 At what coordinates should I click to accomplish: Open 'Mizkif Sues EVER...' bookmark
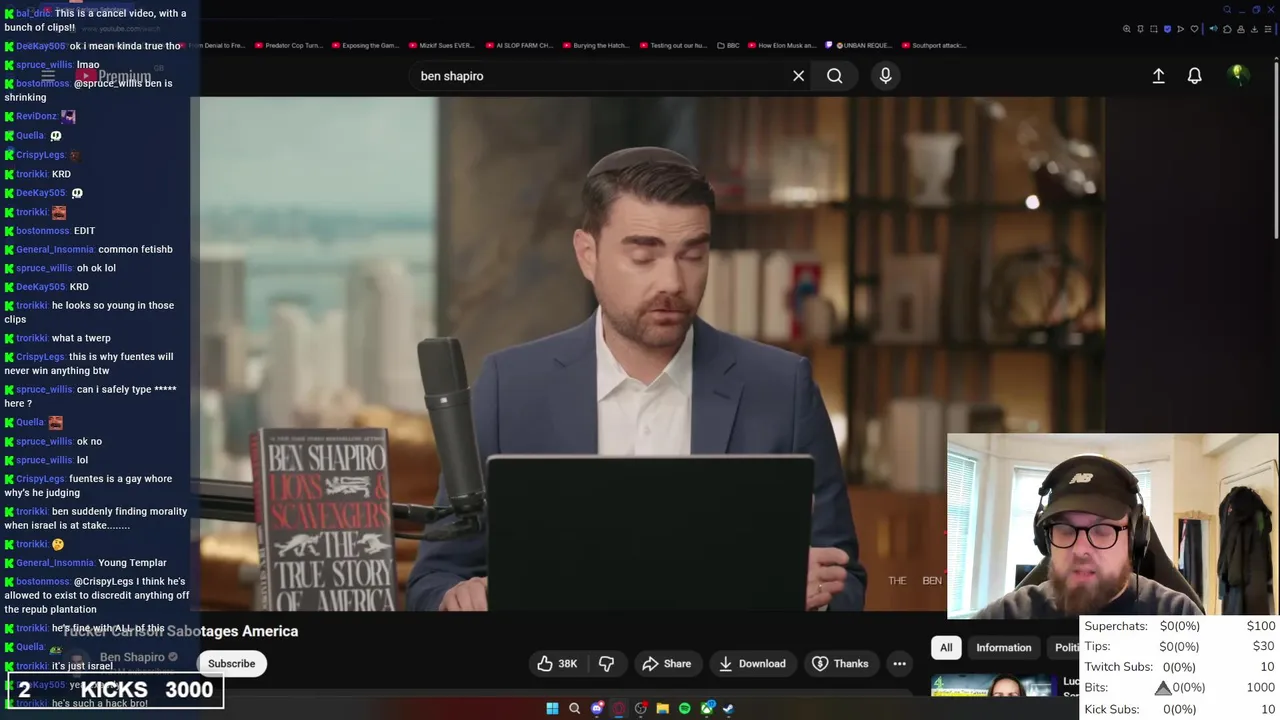coord(441,45)
